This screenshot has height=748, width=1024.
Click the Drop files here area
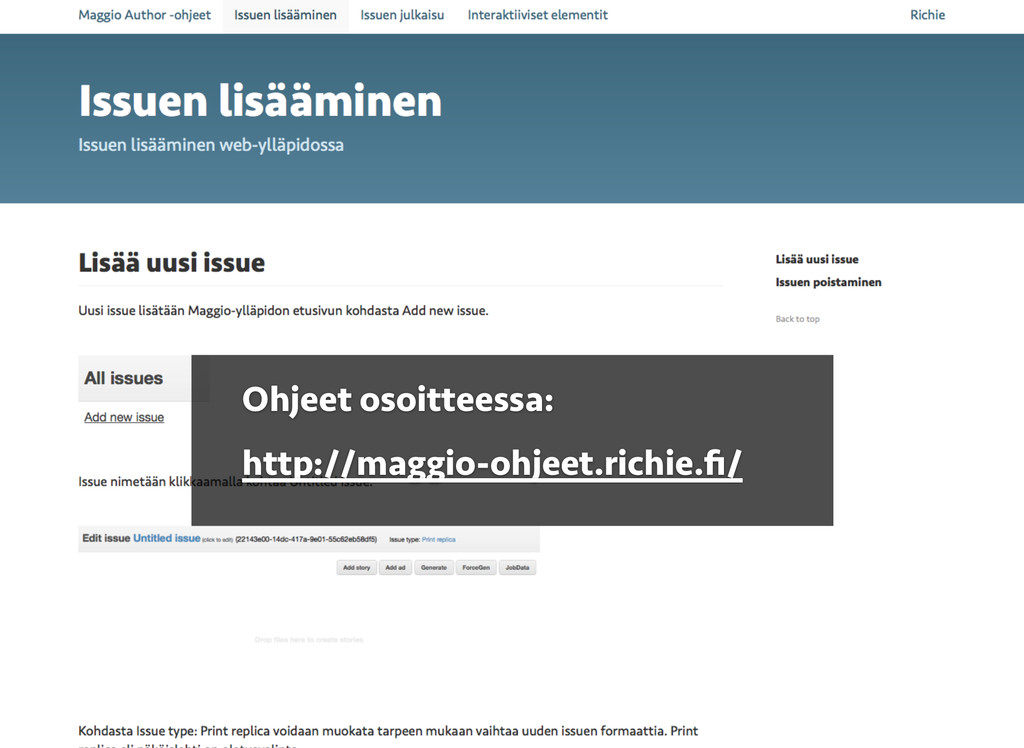pos(309,640)
